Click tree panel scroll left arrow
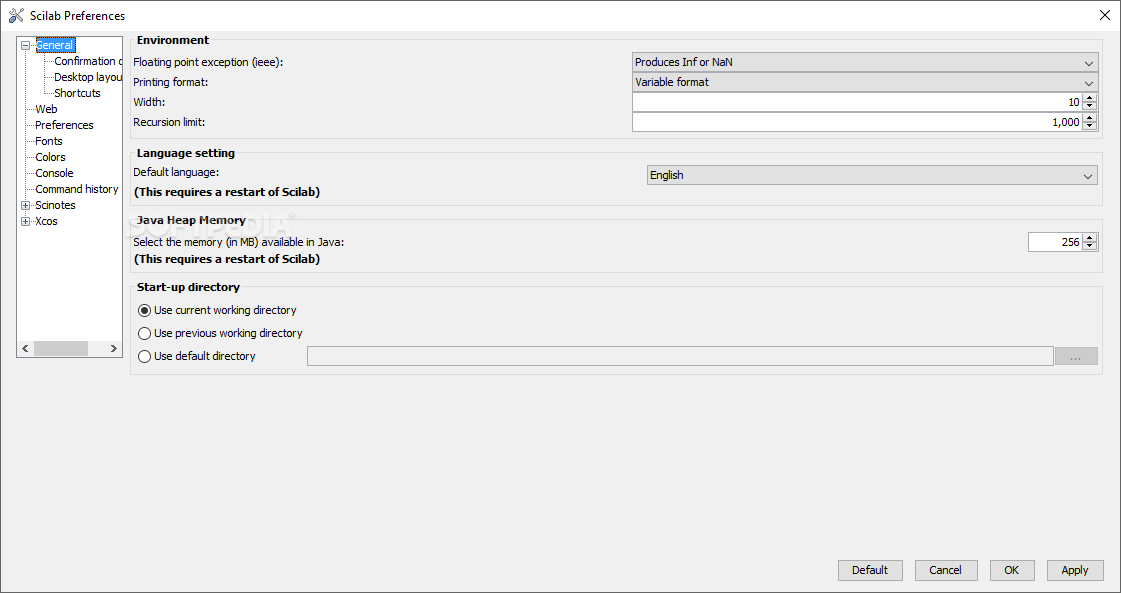 click(25, 348)
